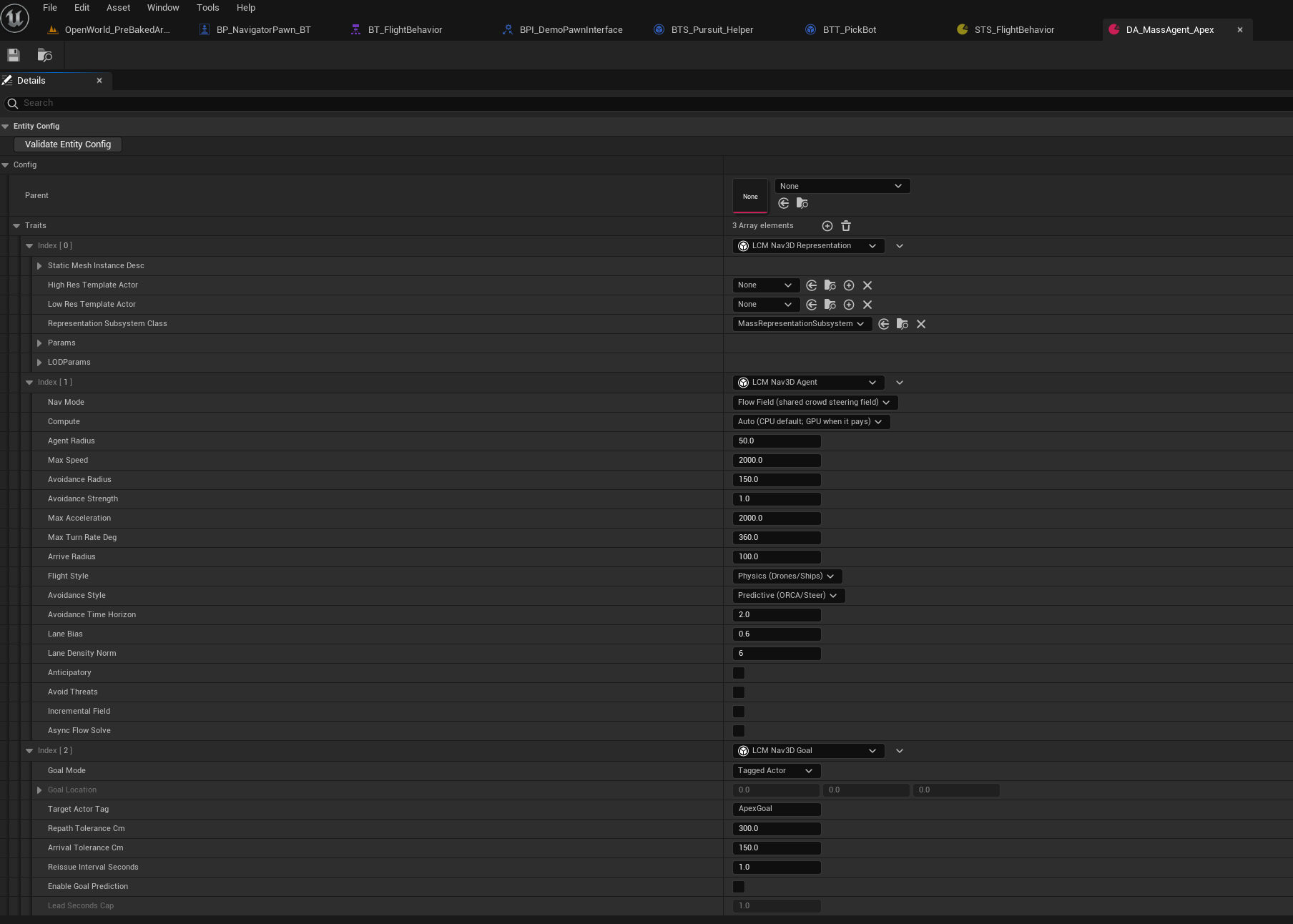
Task: Browse to asset in Content Browser toolbar
Action: click(x=44, y=55)
